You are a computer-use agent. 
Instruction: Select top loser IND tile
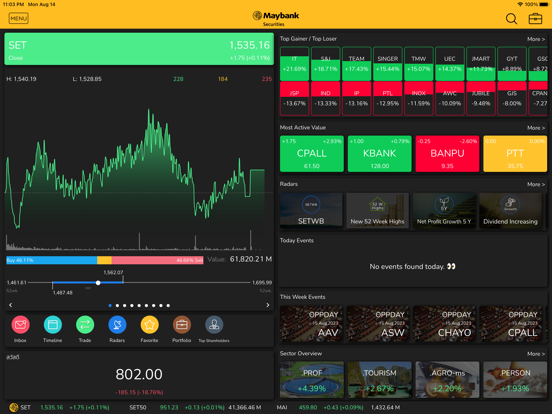pos(326,98)
